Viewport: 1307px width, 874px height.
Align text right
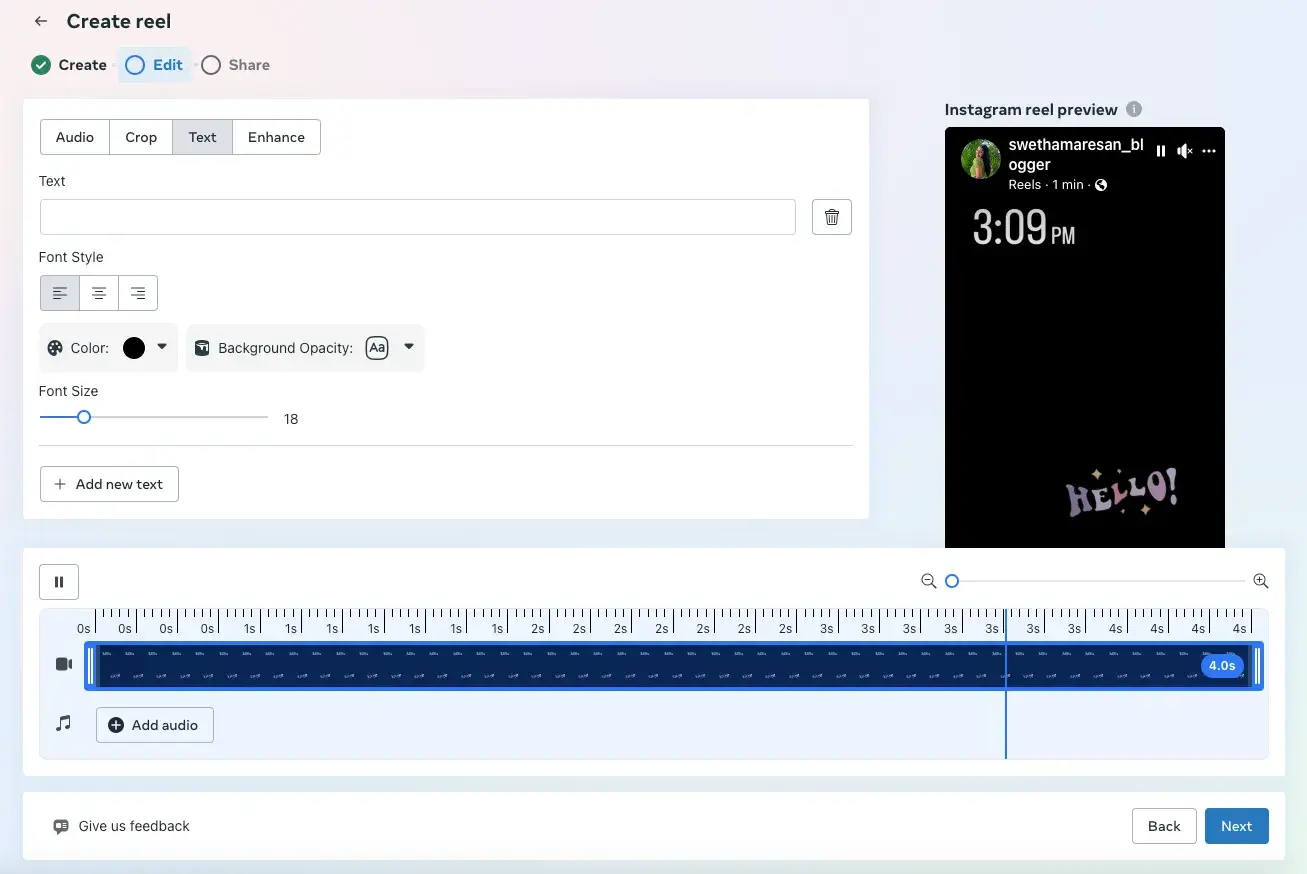138,293
